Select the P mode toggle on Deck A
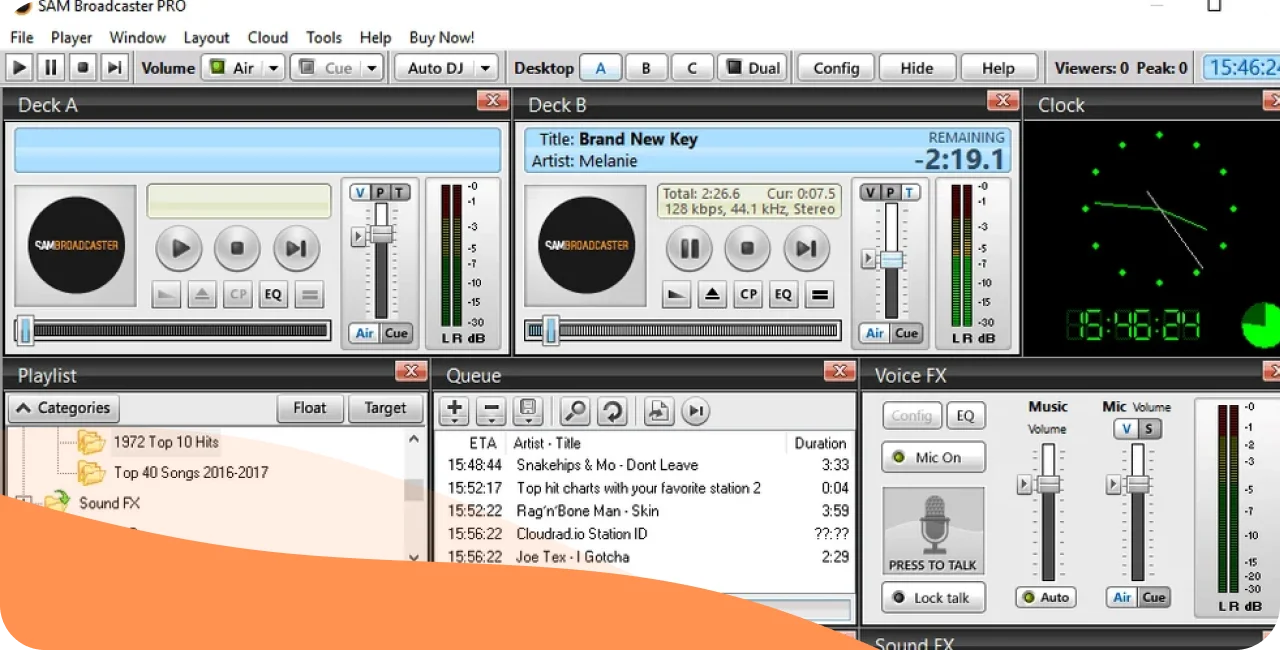The width and height of the screenshot is (1280, 650). coord(380,193)
